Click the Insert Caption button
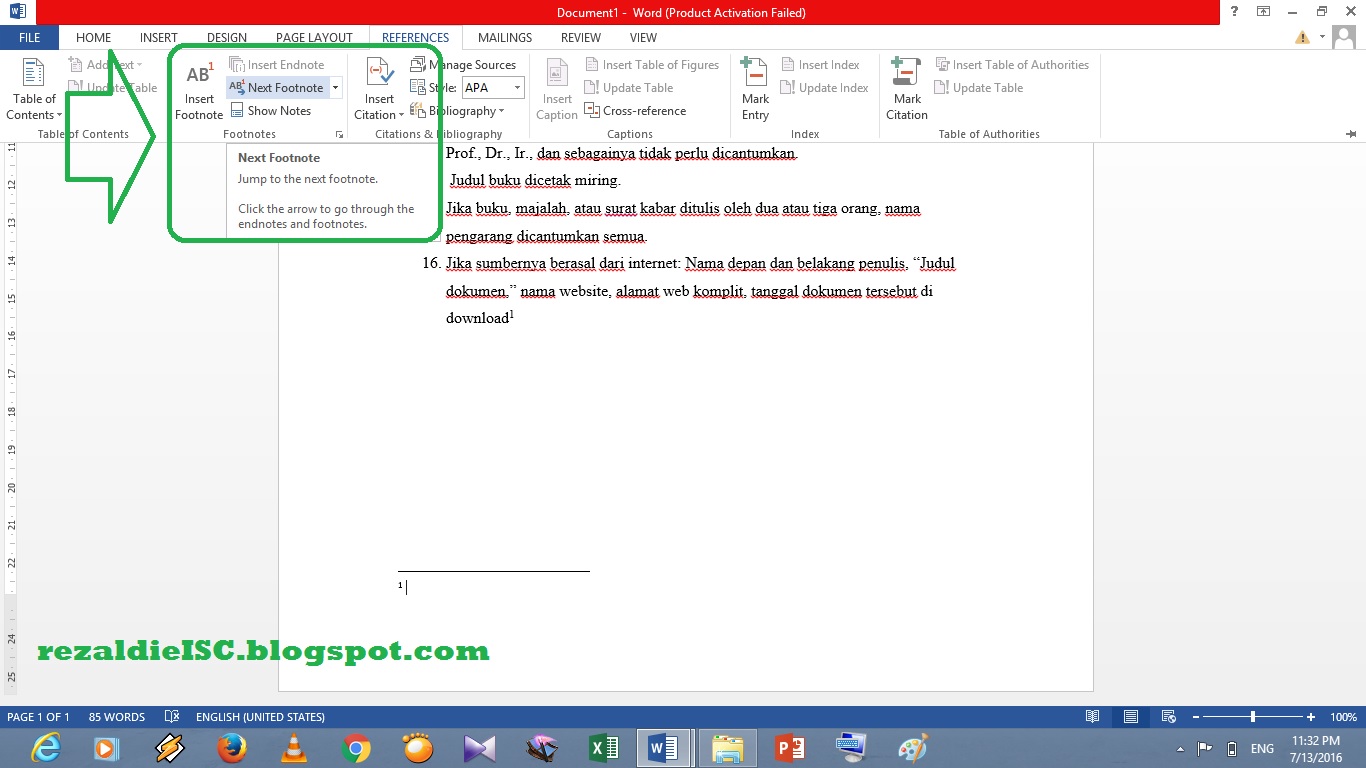 (x=557, y=90)
